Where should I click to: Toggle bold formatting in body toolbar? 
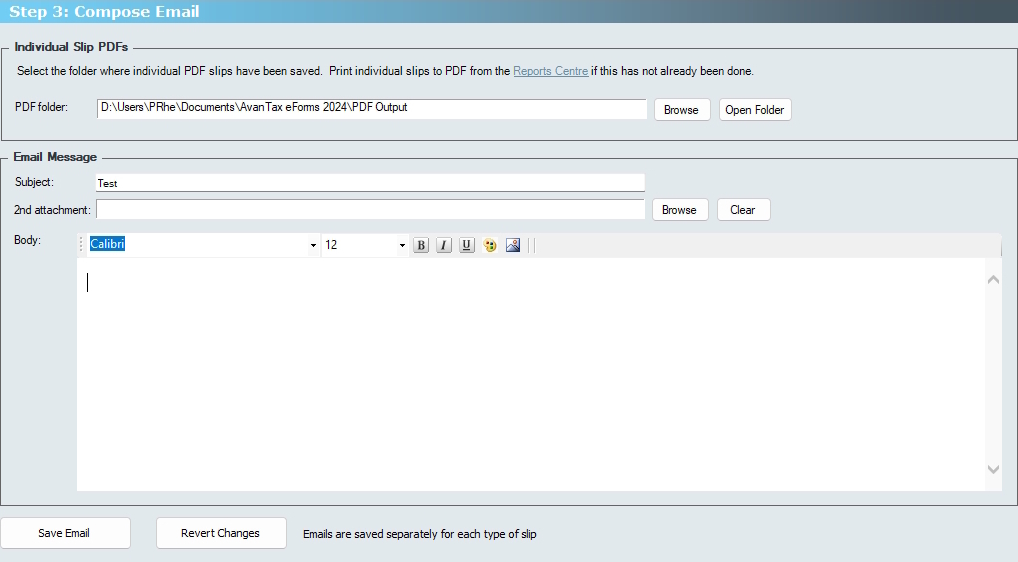[x=421, y=245]
